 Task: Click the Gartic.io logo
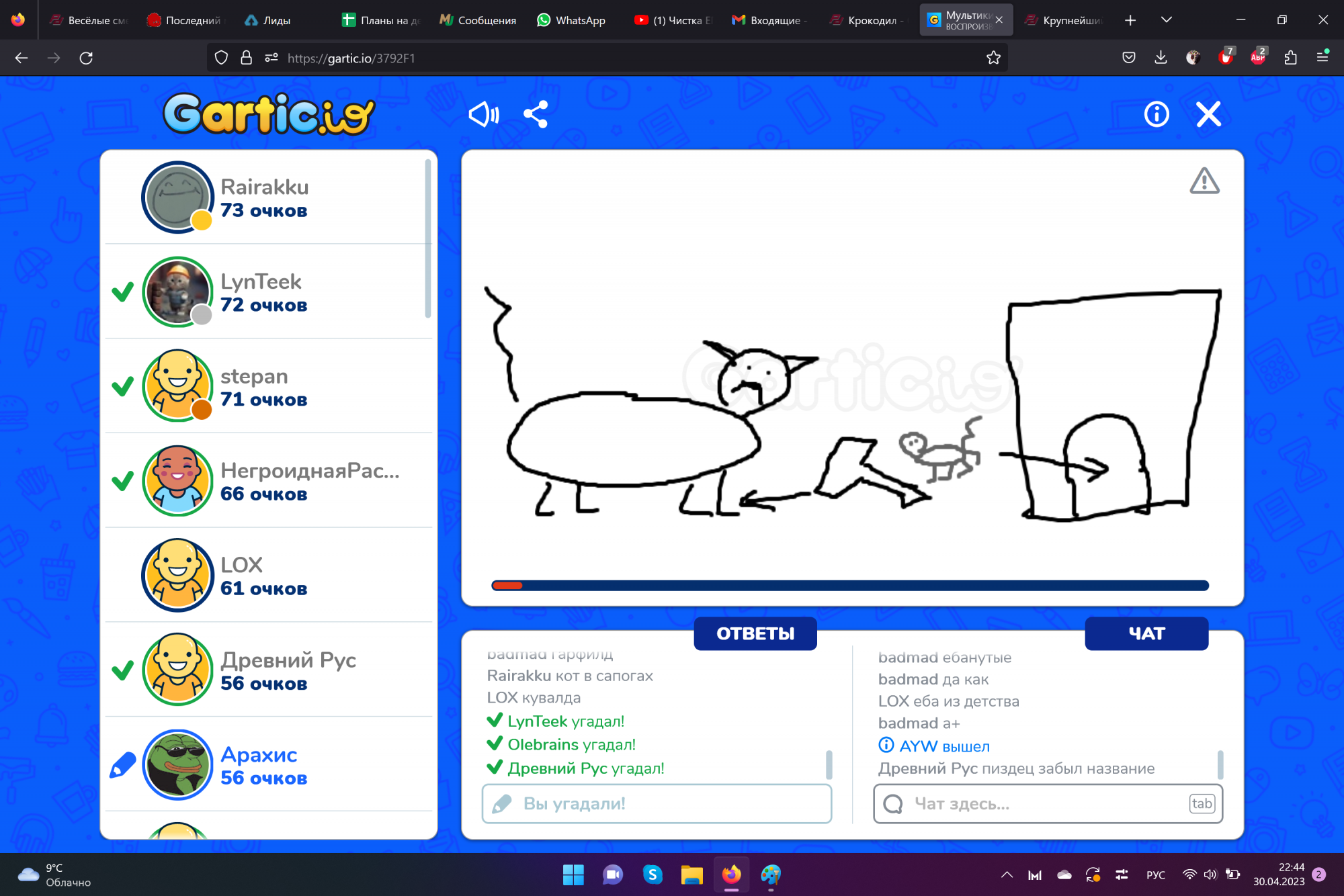269,114
